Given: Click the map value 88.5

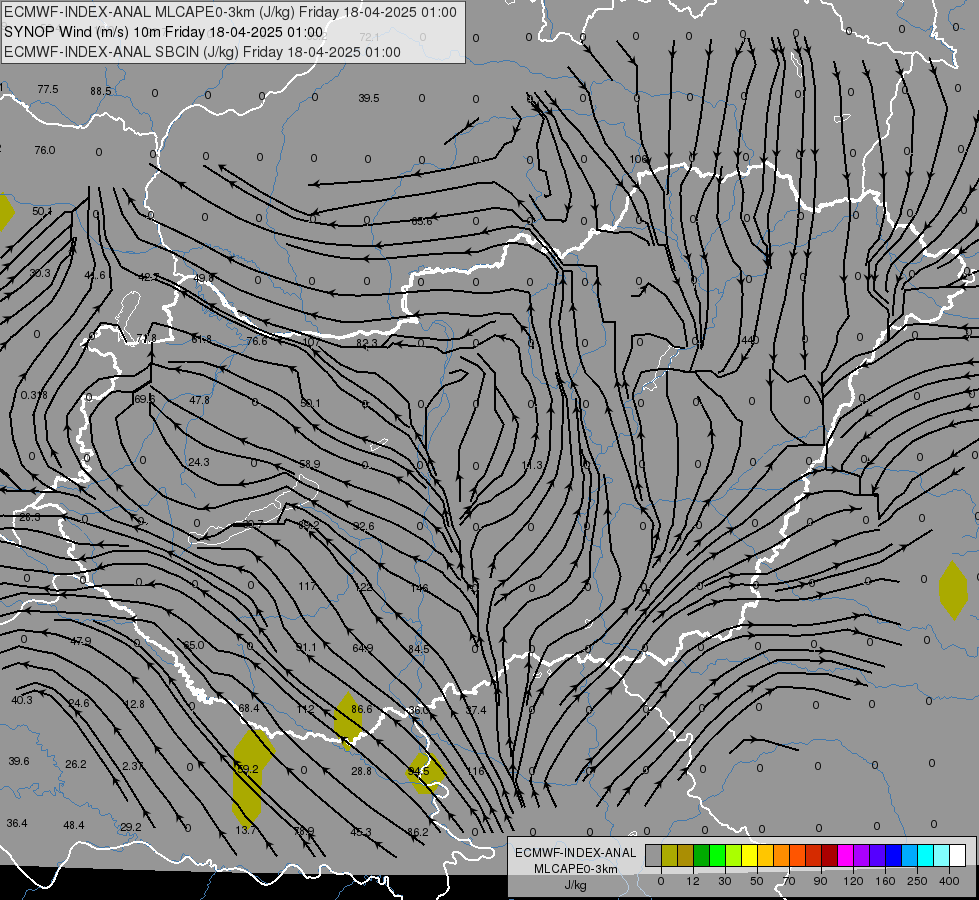Looking at the screenshot, I should [101, 91].
